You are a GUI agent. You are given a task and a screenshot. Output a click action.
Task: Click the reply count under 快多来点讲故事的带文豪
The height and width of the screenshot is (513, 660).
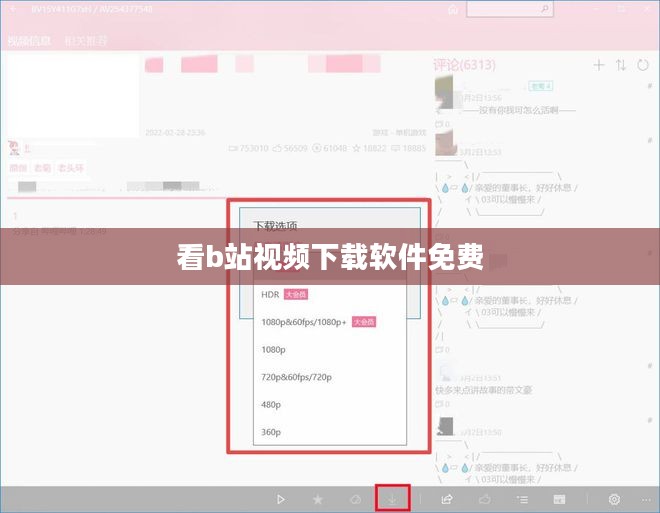442,404
